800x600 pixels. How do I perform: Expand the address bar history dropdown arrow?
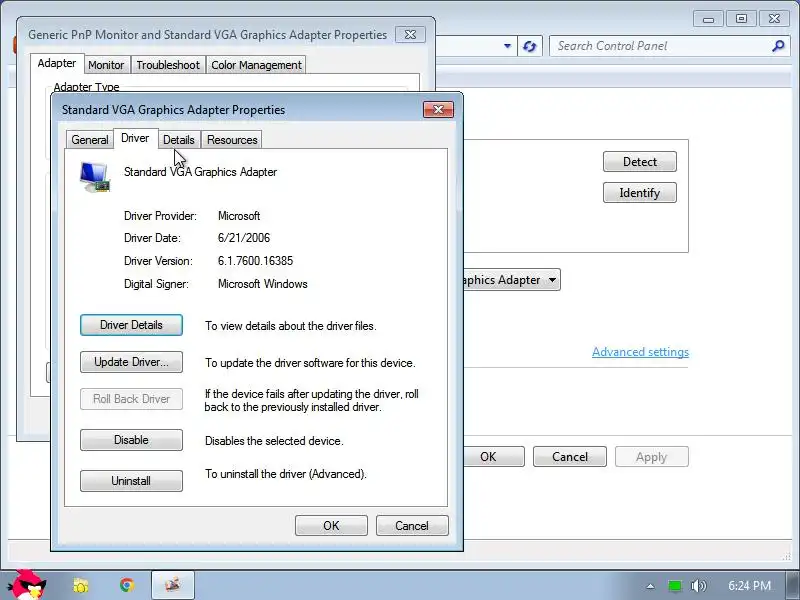click(x=507, y=46)
